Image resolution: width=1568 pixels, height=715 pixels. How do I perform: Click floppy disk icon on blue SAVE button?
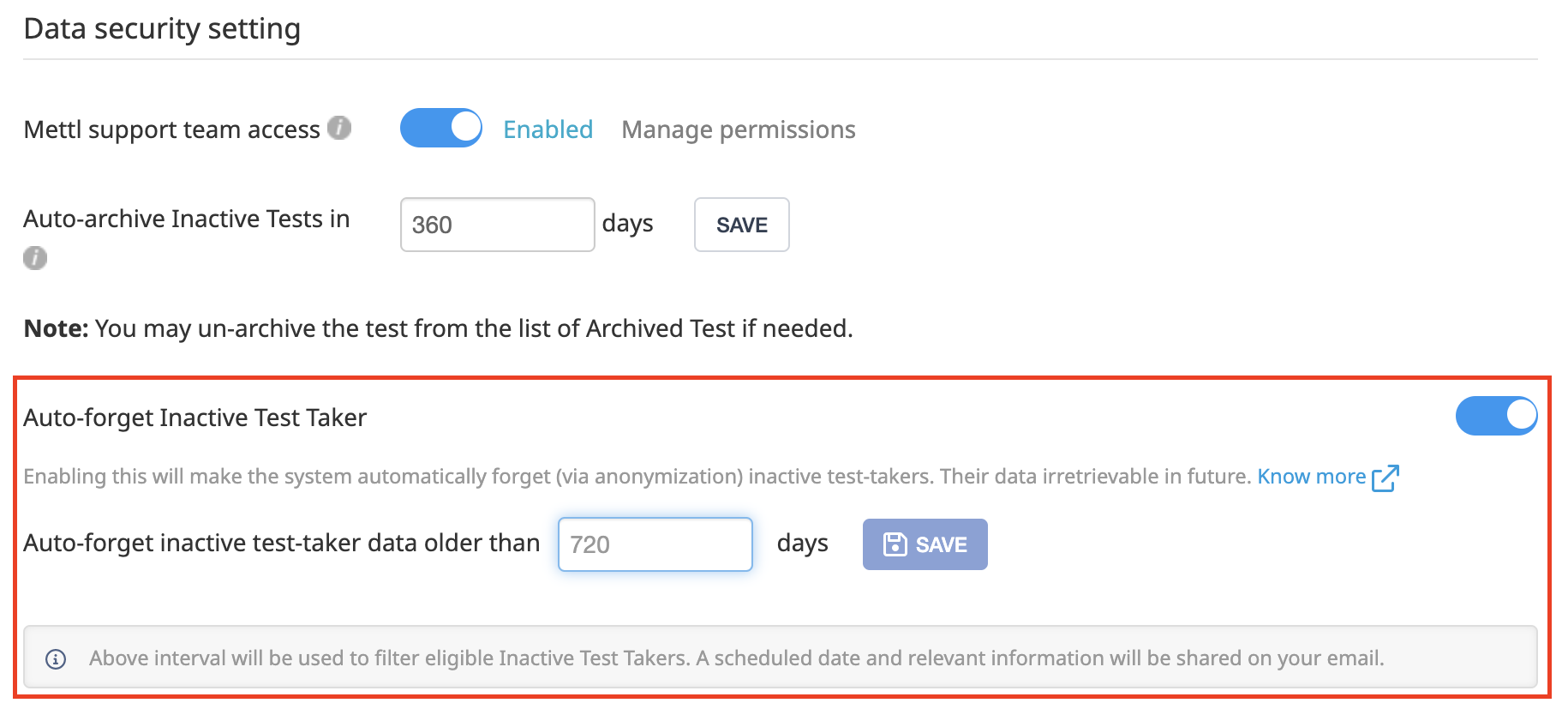click(895, 544)
